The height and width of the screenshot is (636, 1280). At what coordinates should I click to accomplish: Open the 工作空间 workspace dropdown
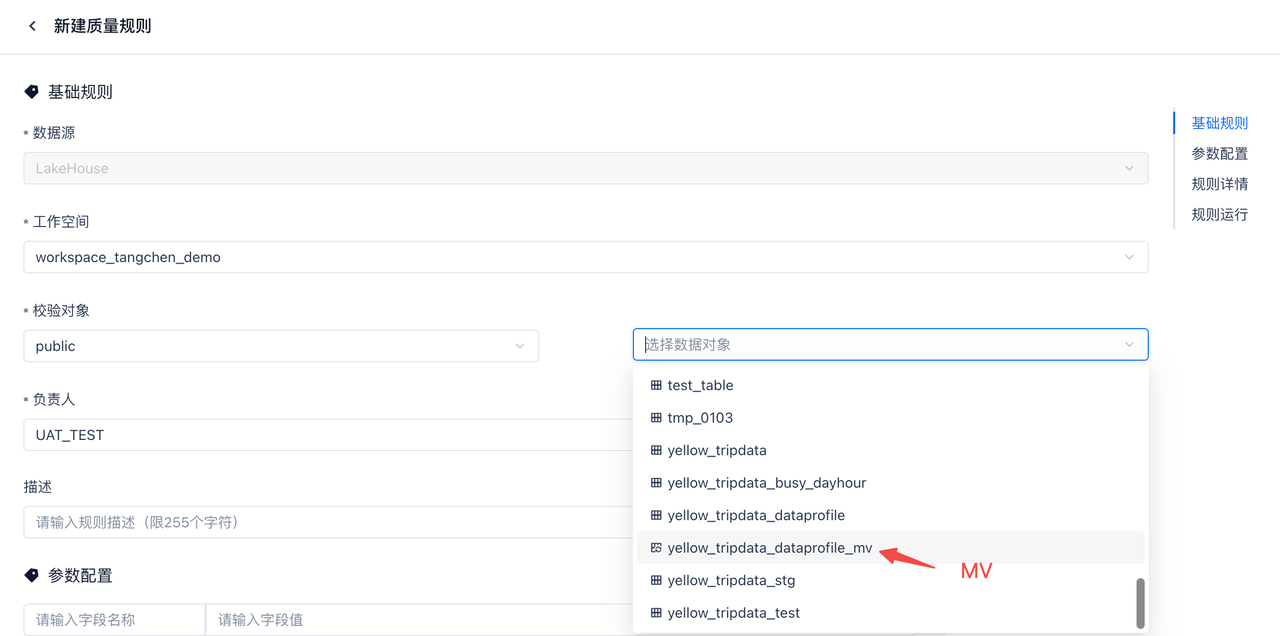click(x=585, y=257)
